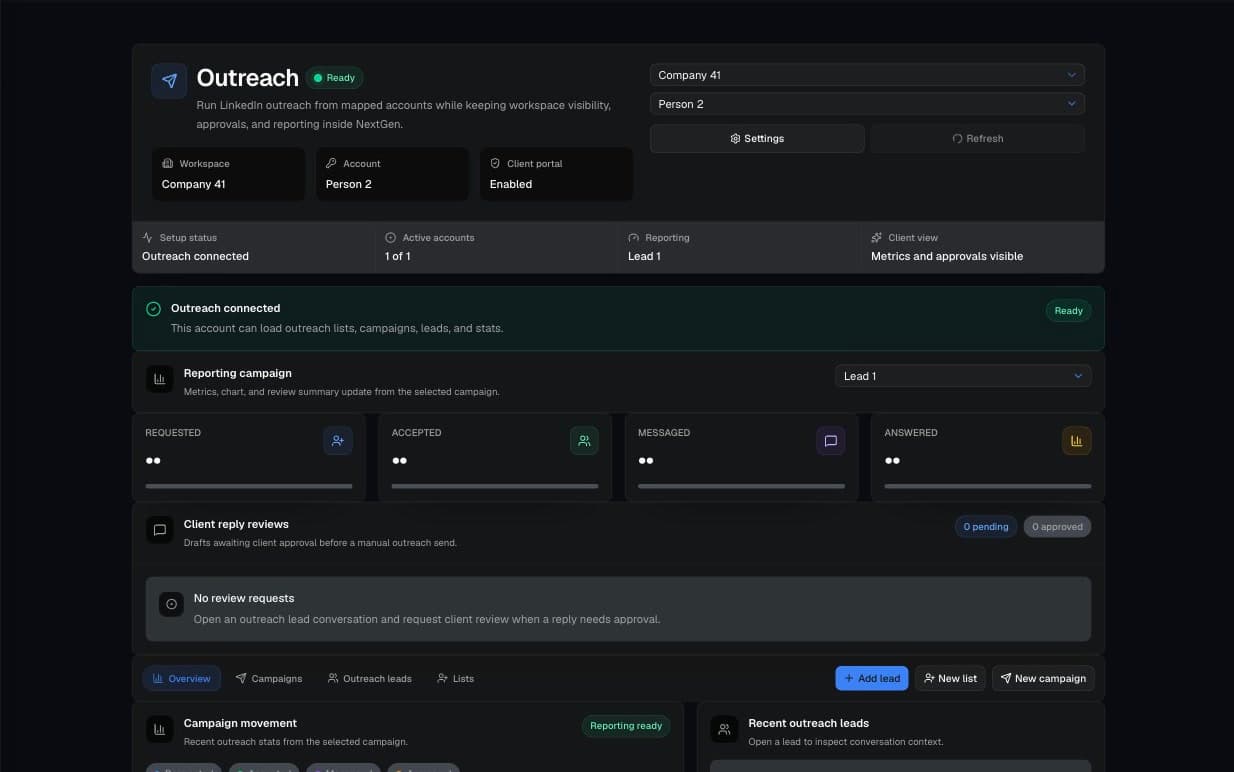Click the Account key icon
This screenshot has width=1234, height=772.
coord(331,163)
